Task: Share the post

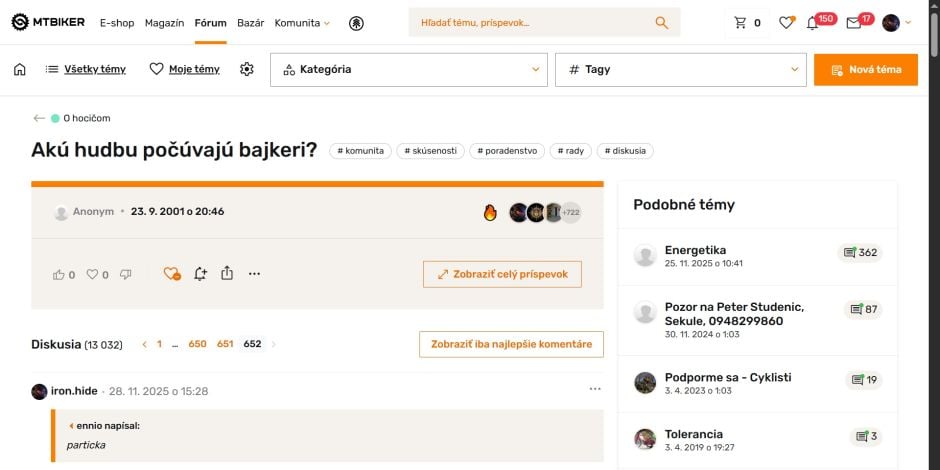Action: pyautogui.click(x=227, y=273)
